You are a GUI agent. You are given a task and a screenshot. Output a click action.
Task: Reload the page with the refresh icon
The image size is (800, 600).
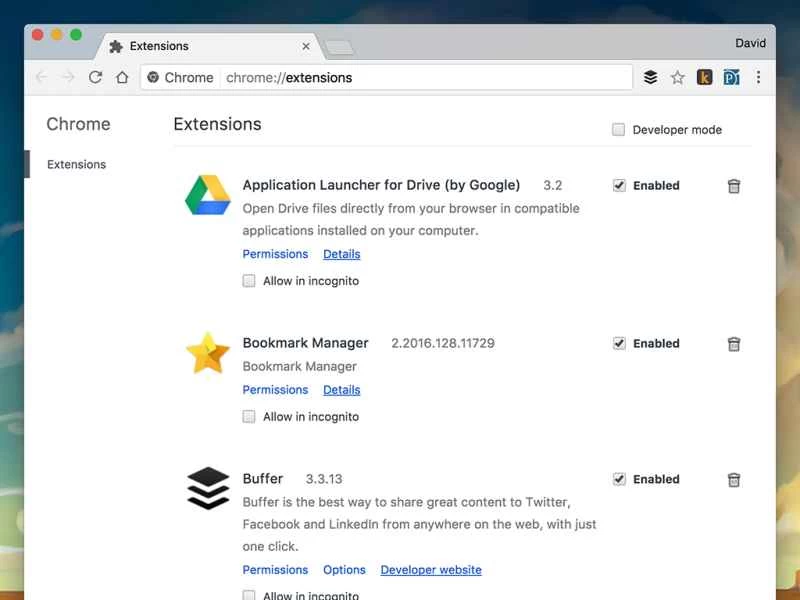tap(95, 76)
